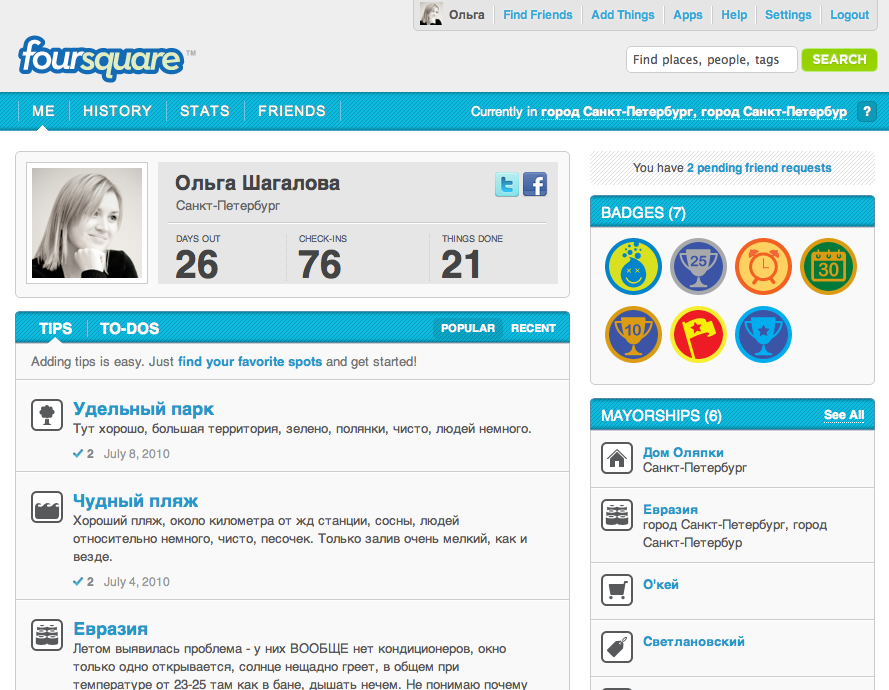Open the 10 trophy badge
Viewport: 889px width, 690px height.
pos(633,335)
